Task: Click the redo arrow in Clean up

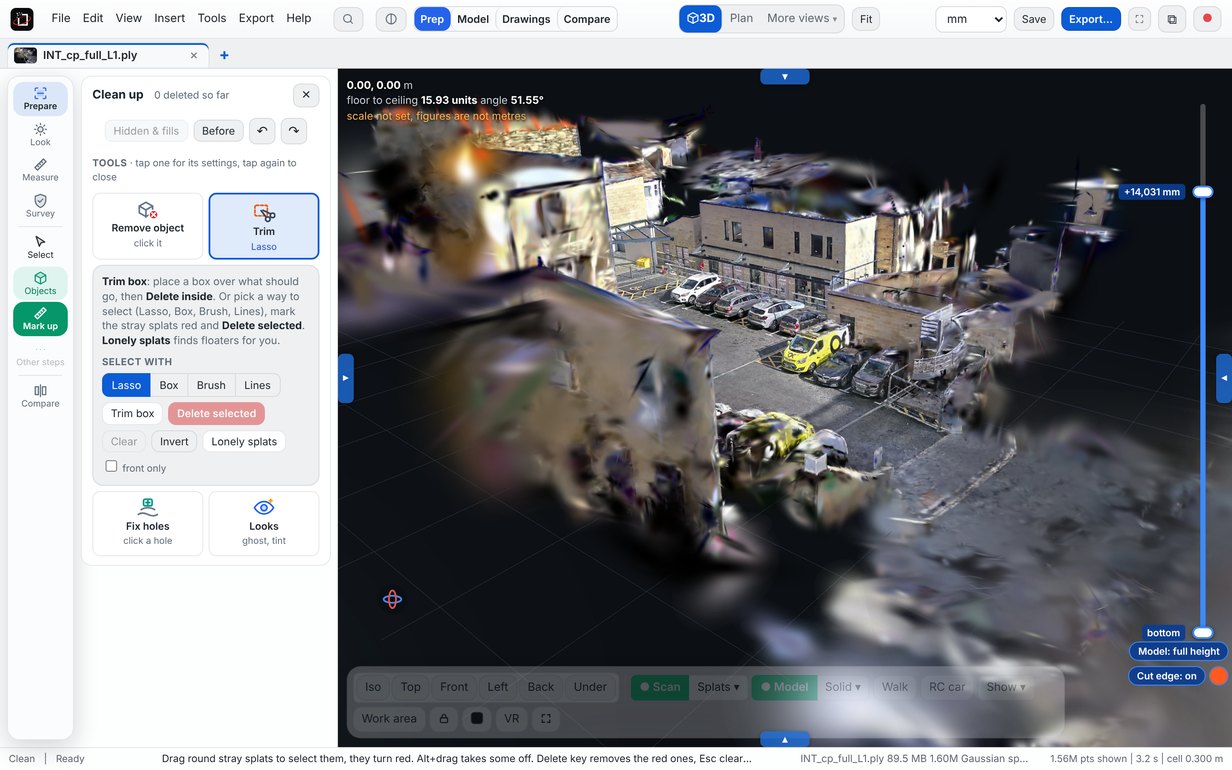Action: (x=293, y=131)
